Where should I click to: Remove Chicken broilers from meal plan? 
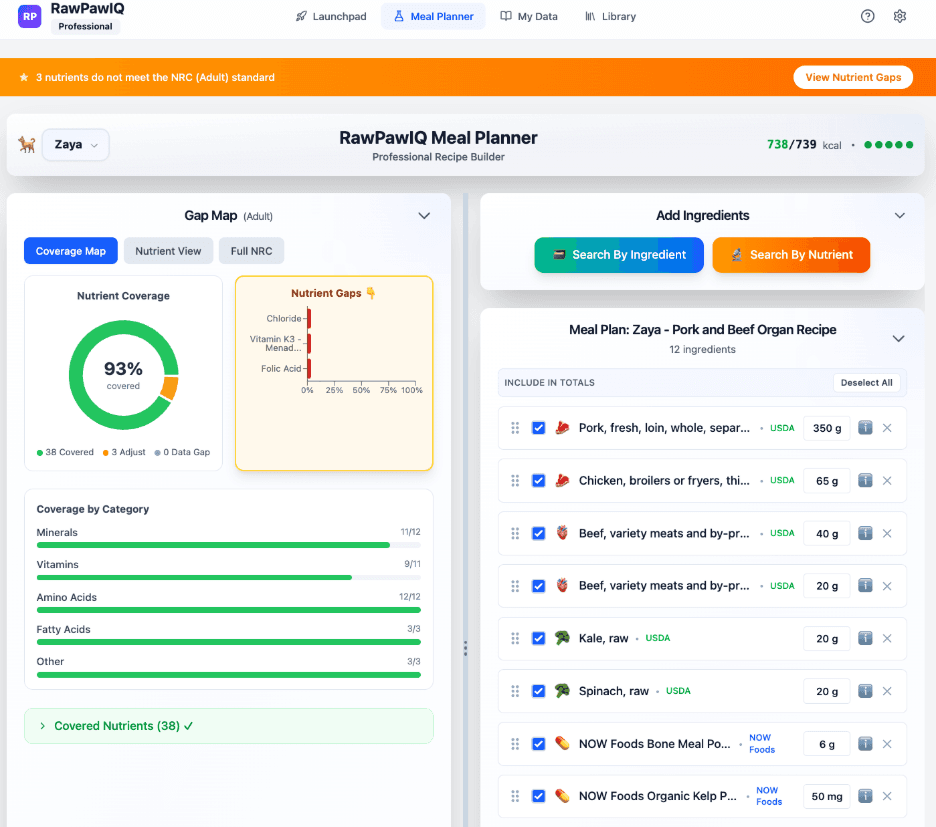[887, 480]
